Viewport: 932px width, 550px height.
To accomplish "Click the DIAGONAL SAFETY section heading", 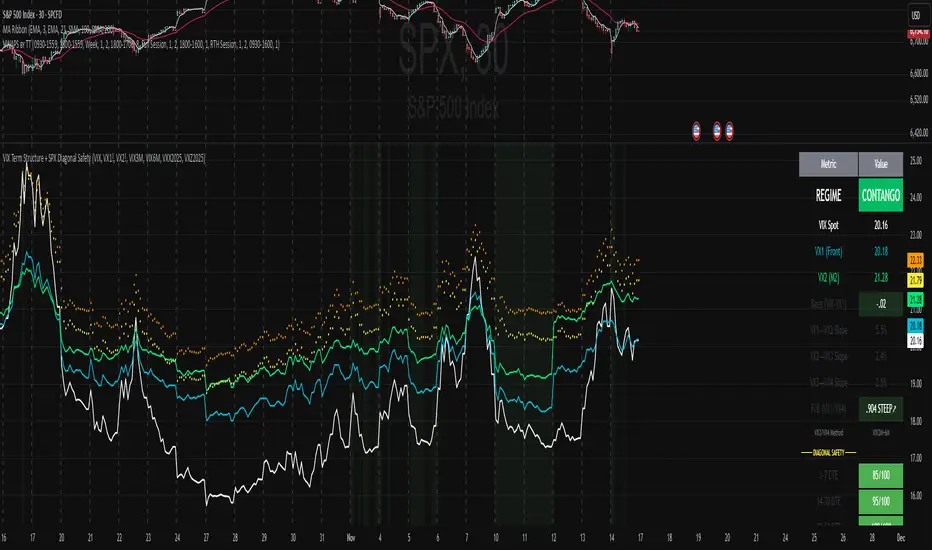I will tap(829, 452).
